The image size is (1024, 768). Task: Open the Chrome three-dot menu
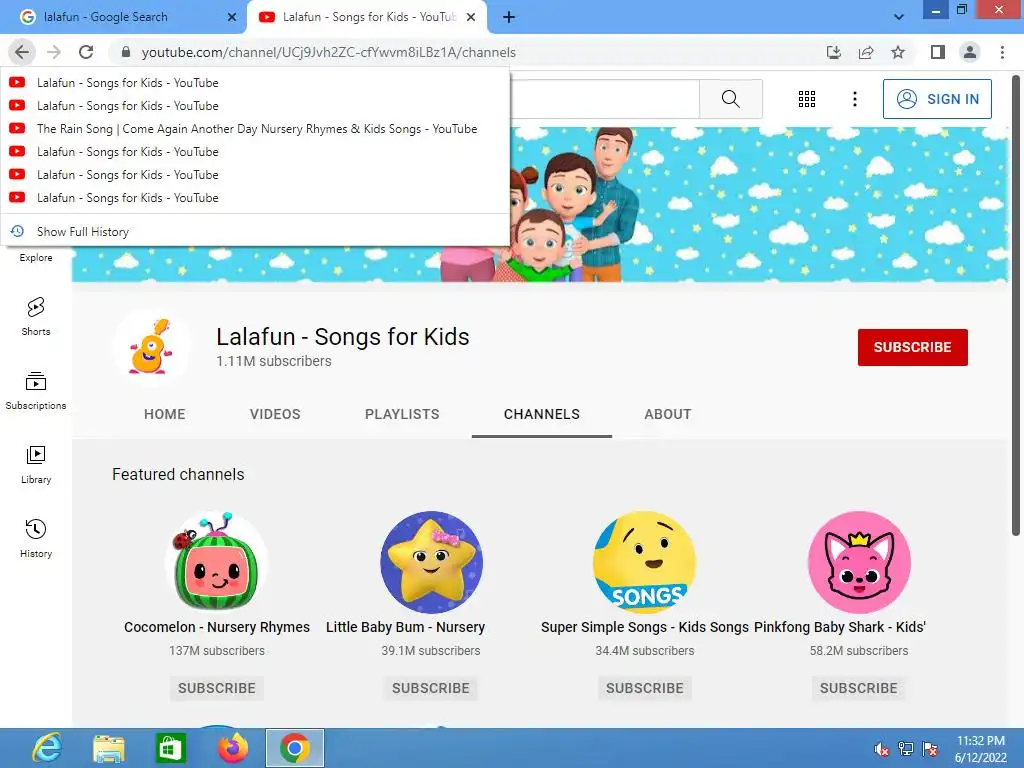tap(1002, 52)
